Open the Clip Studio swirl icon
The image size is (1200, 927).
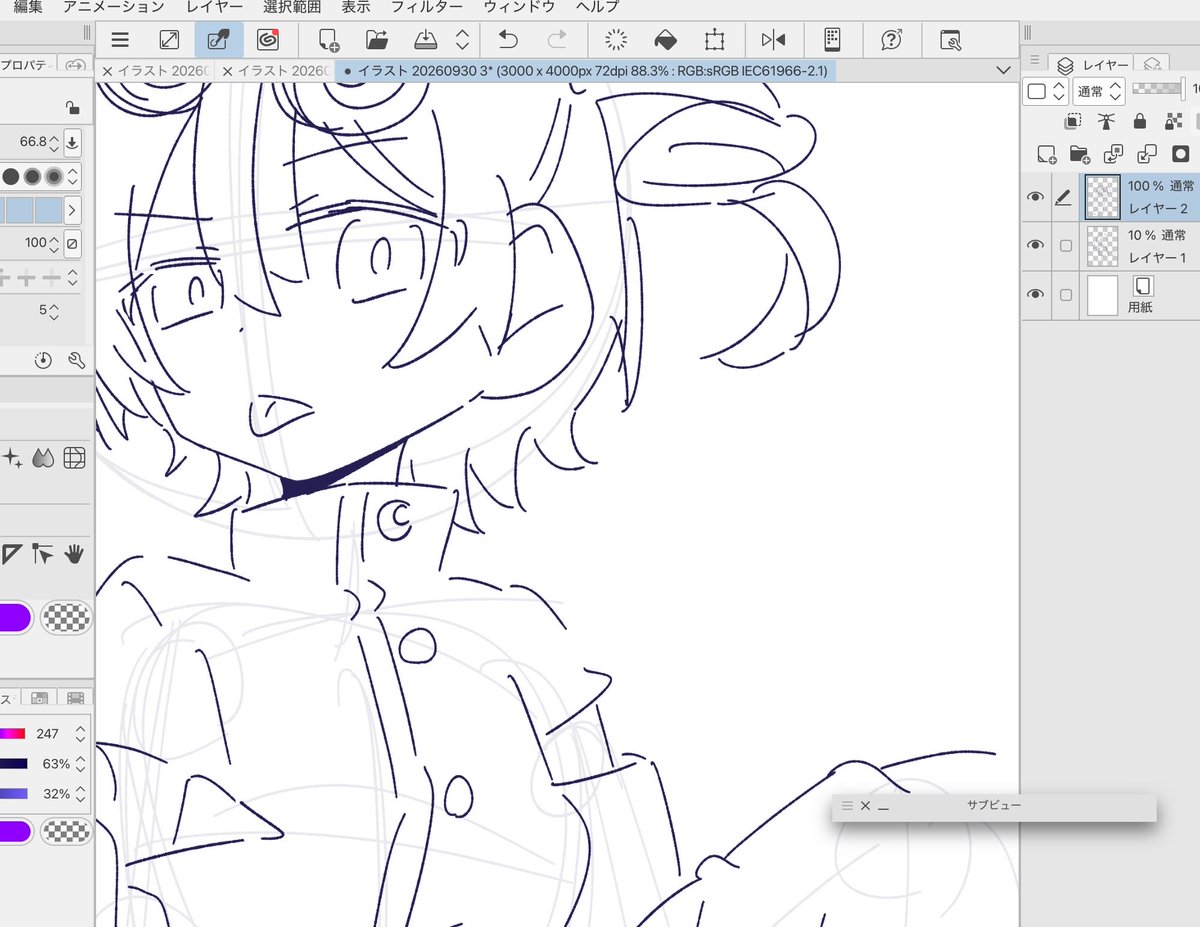(x=267, y=40)
